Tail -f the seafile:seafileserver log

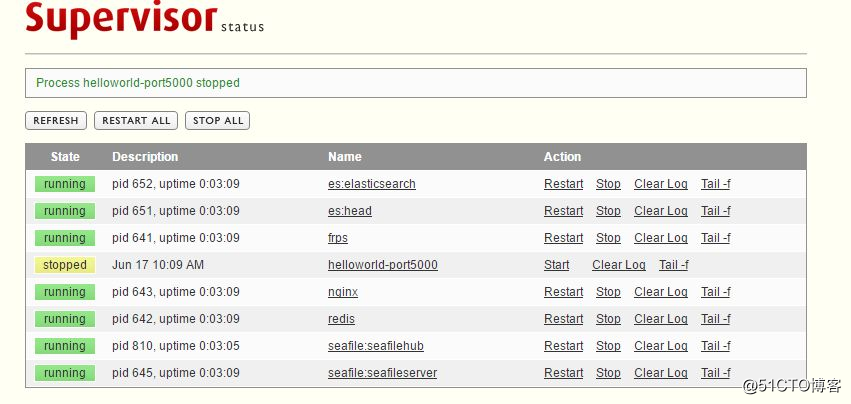715,373
